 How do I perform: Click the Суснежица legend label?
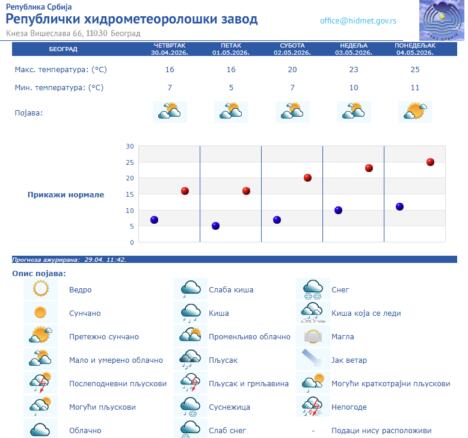pos(229,407)
